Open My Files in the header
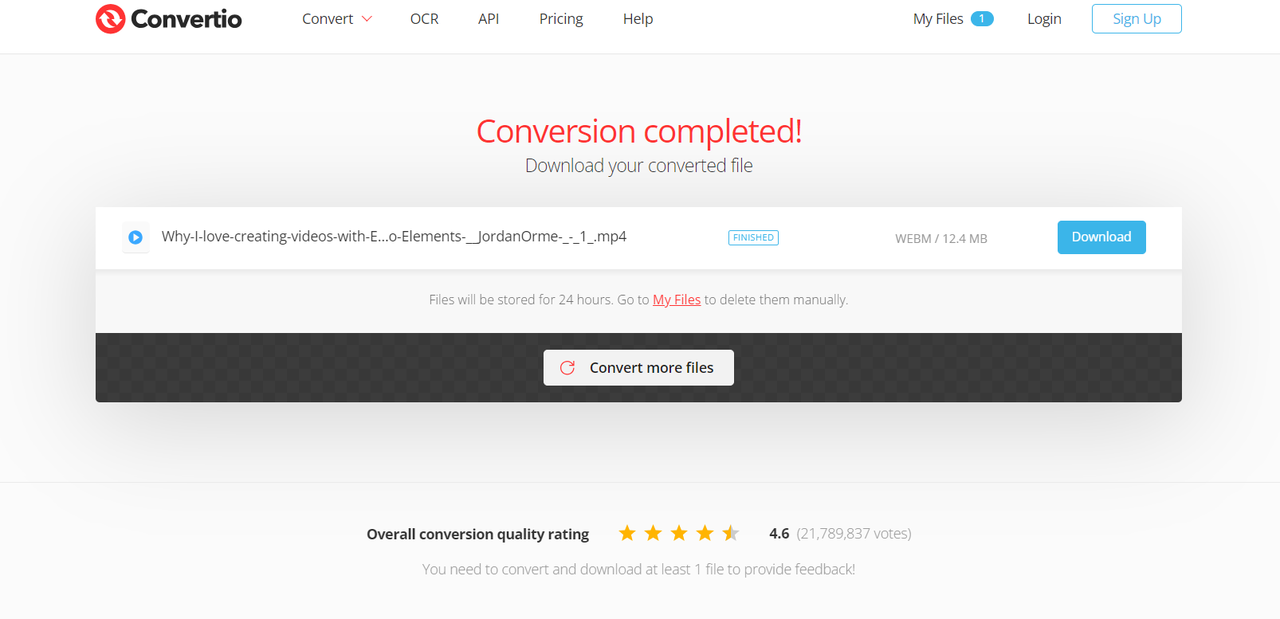The height and width of the screenshot is (619, 1280). [x=938, y=19]
